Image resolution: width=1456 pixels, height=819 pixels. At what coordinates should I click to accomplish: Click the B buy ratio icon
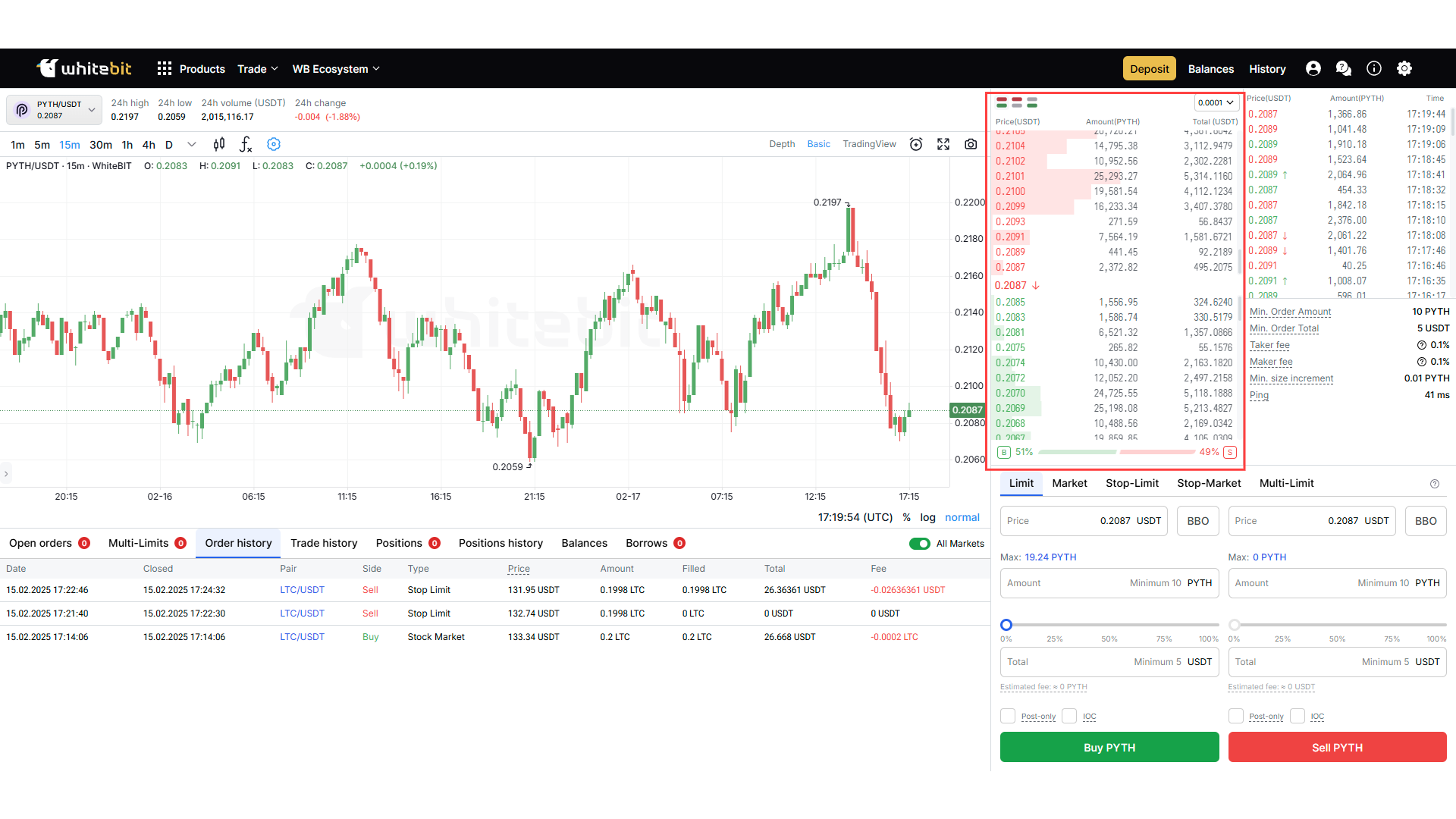click(1004, 452)
